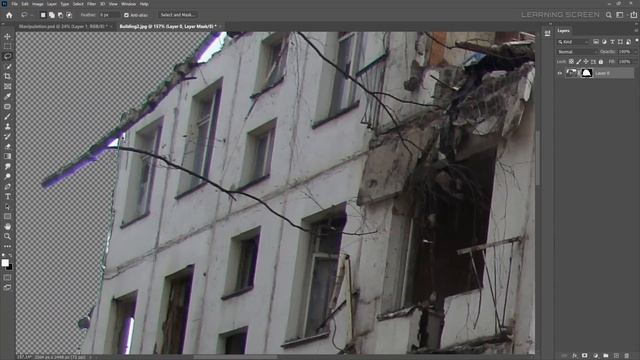Screen dimensions: 640x360
Task: Open the workspace switcher icon
Action: click(620, 15)
